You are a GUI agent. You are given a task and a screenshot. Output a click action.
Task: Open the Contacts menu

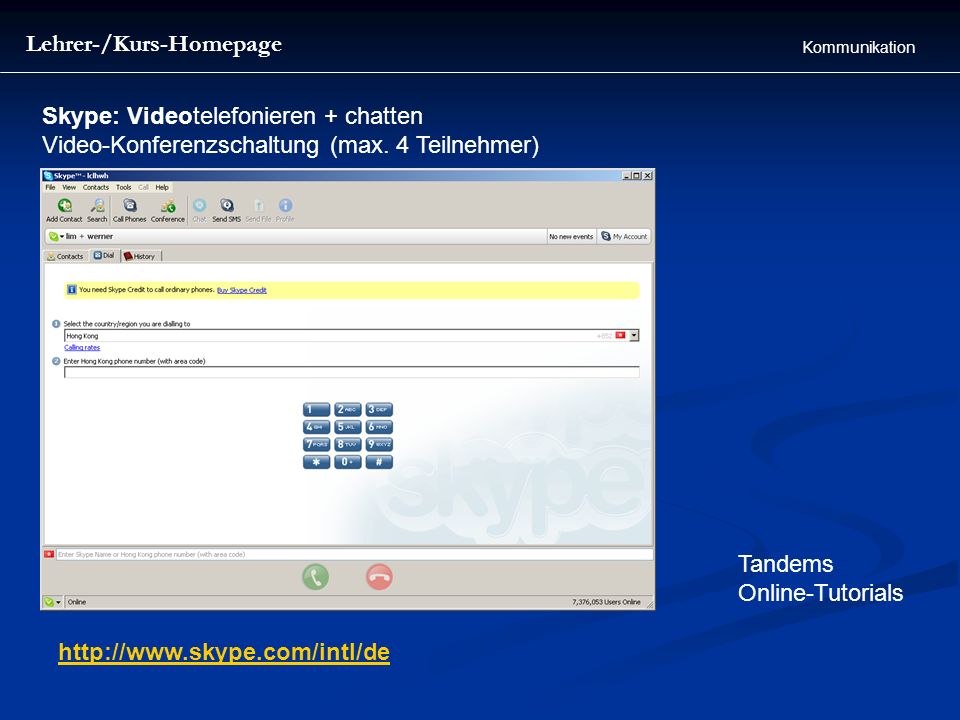pyautogui.click(x=96, y=187)
